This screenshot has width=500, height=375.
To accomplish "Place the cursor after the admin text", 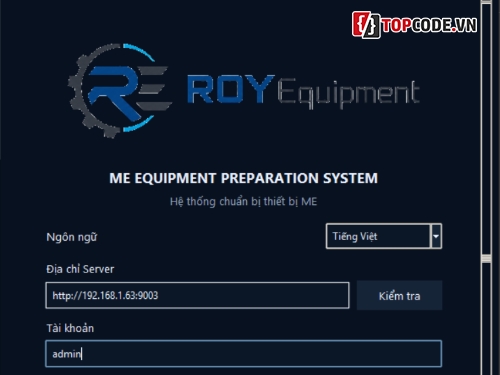I will click(x=82, y=354).
